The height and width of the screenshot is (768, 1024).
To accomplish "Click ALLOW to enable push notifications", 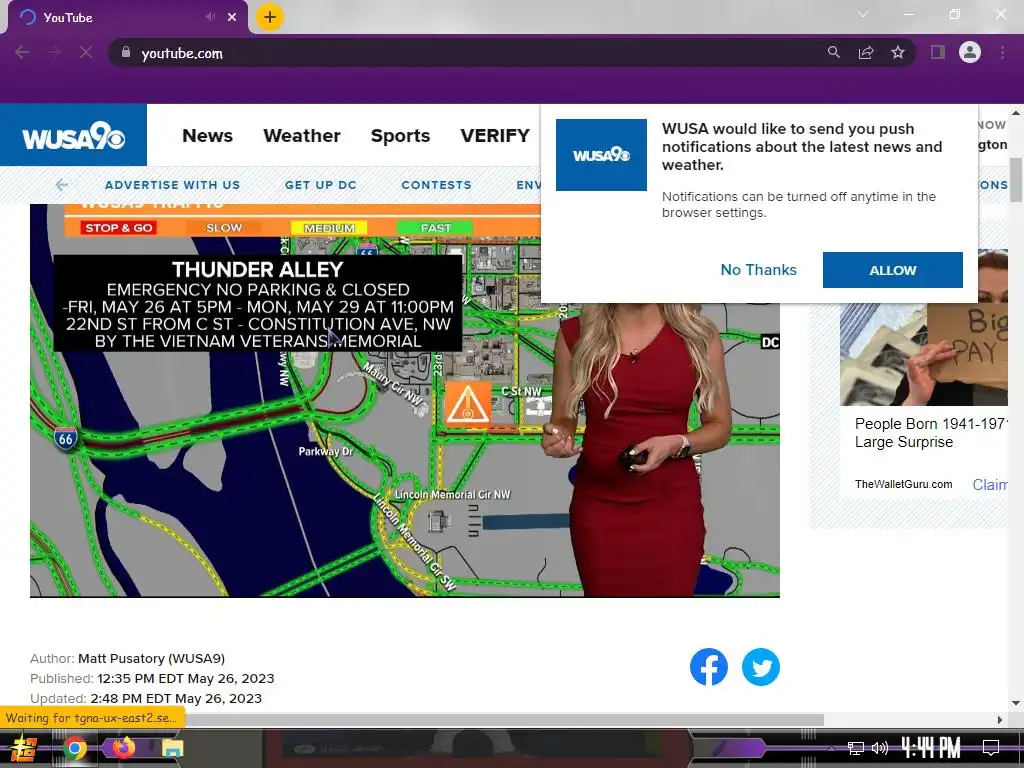I will pos(892,270).
